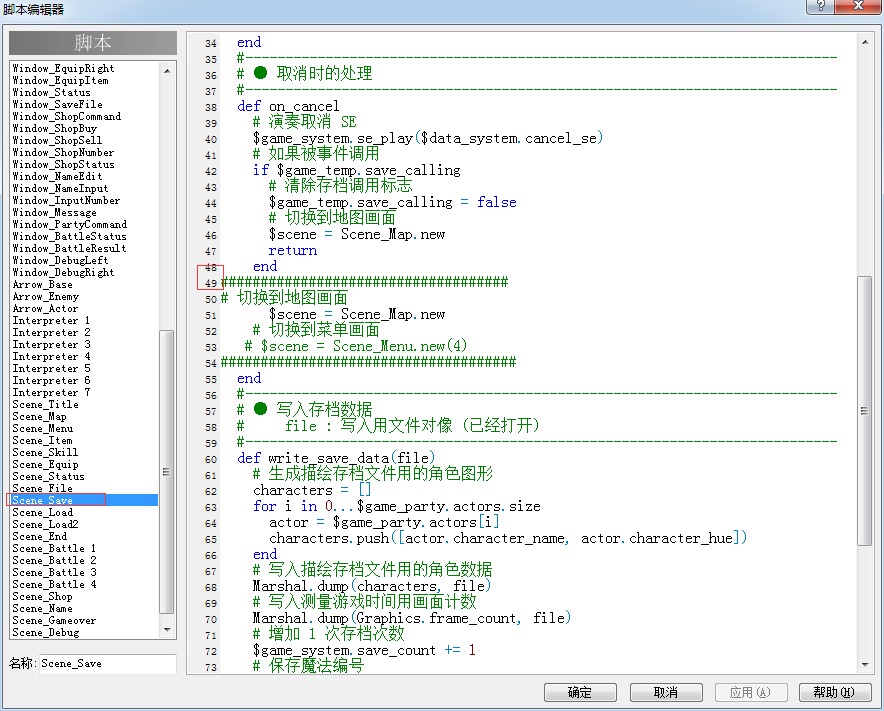Click line 53 commented Scene_Menu.new(4)

[x=356, y=346]
